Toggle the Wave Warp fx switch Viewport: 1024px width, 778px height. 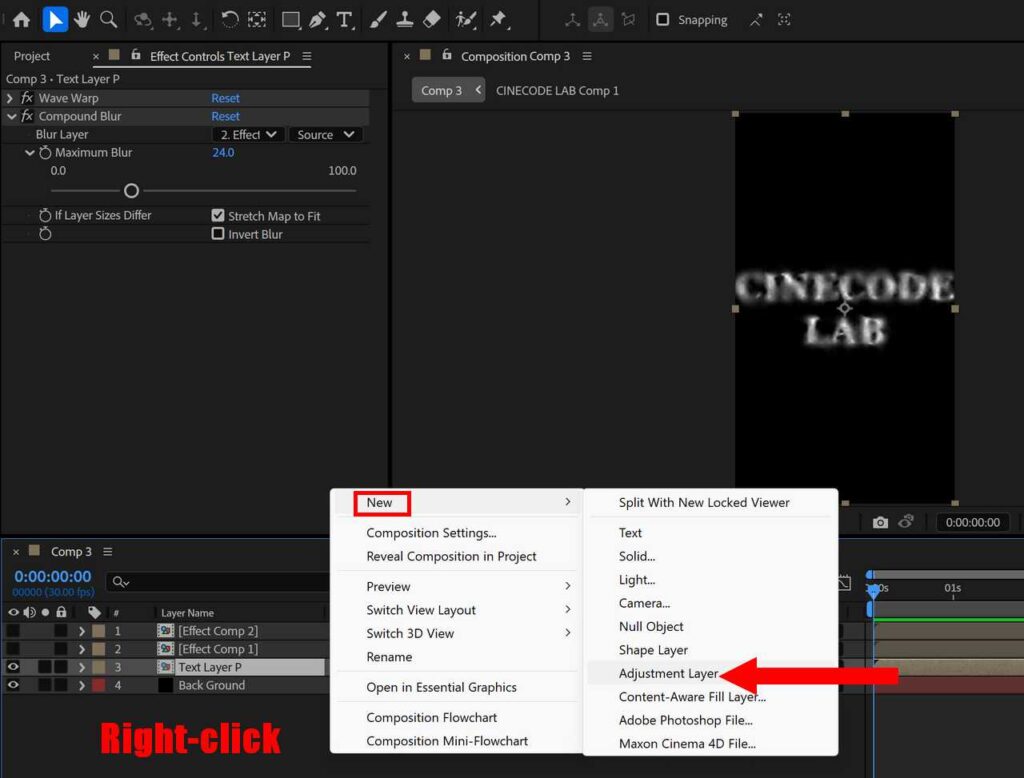tap(27, 97)
